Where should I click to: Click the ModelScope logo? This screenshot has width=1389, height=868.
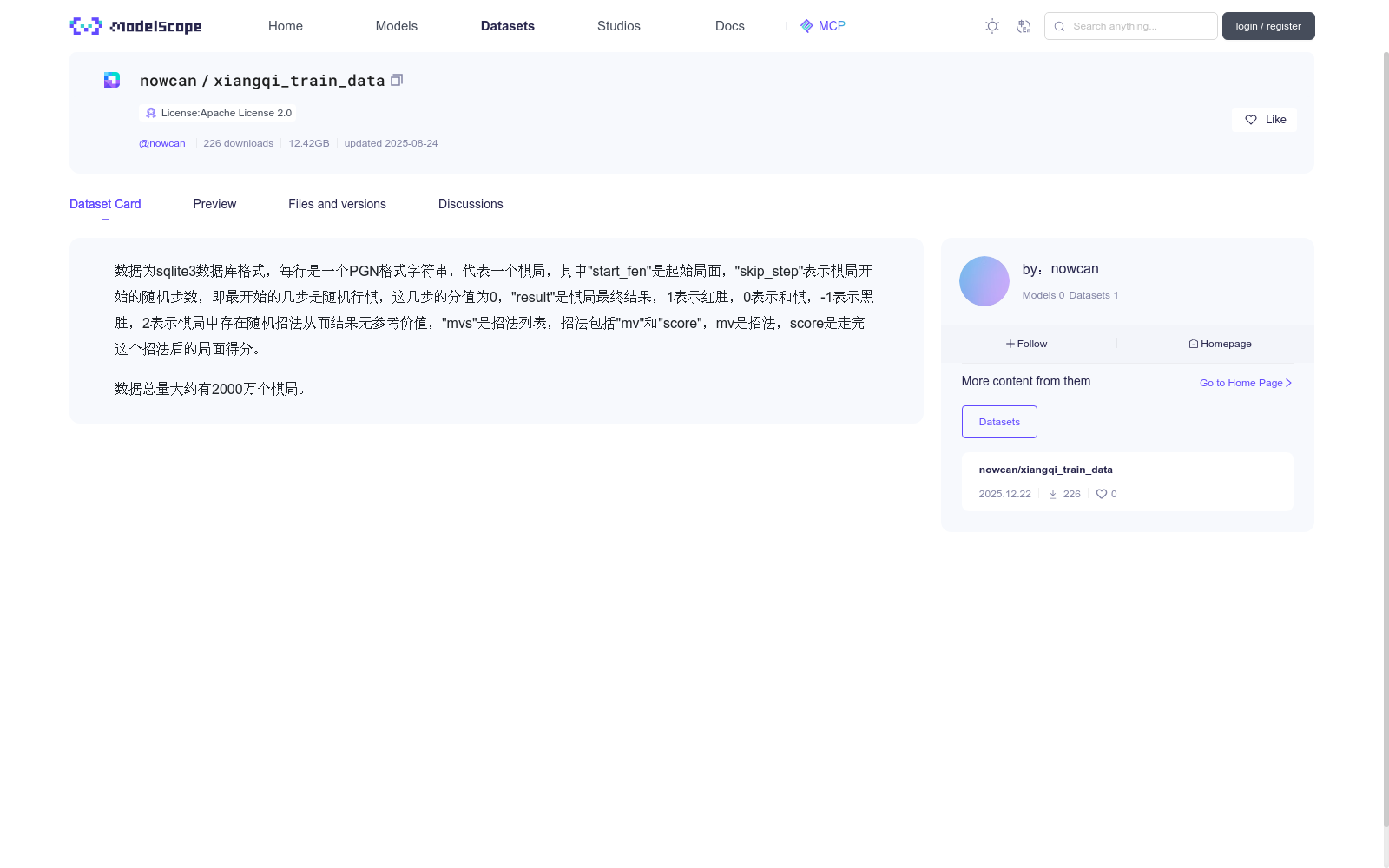tap(135, 26)
